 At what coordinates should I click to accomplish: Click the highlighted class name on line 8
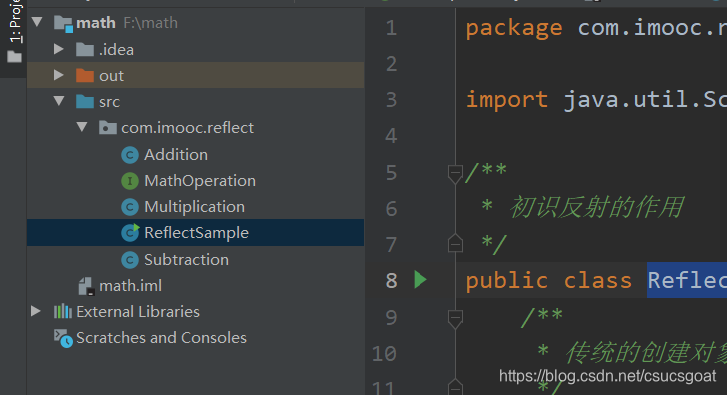687,280
